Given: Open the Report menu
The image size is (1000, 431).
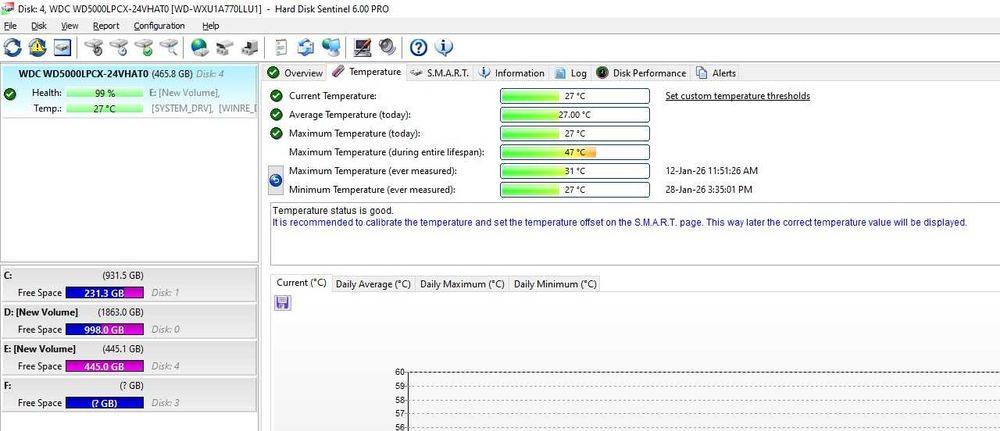Looking at the screenshot, I should (x=106, y=26).
